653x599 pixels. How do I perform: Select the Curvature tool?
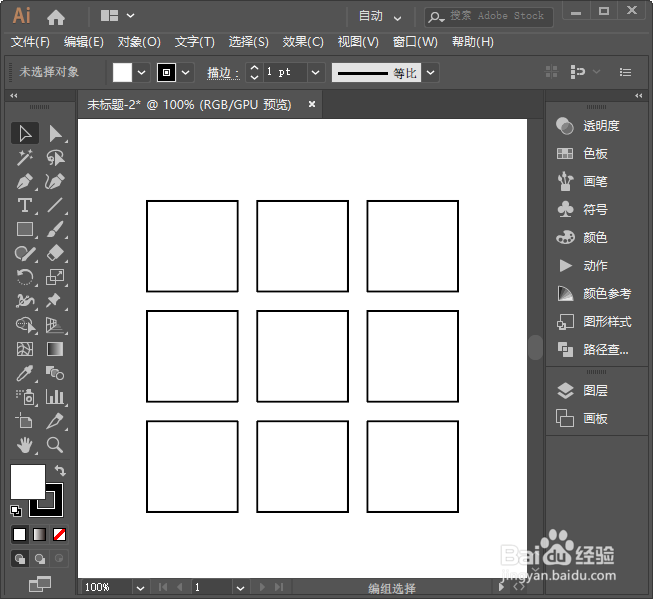[x=55, y=182]
